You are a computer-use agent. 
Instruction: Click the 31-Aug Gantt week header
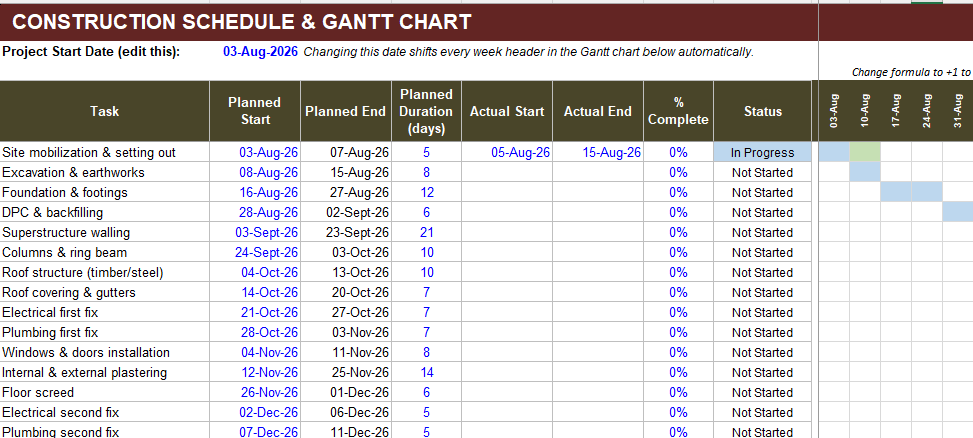958,112
